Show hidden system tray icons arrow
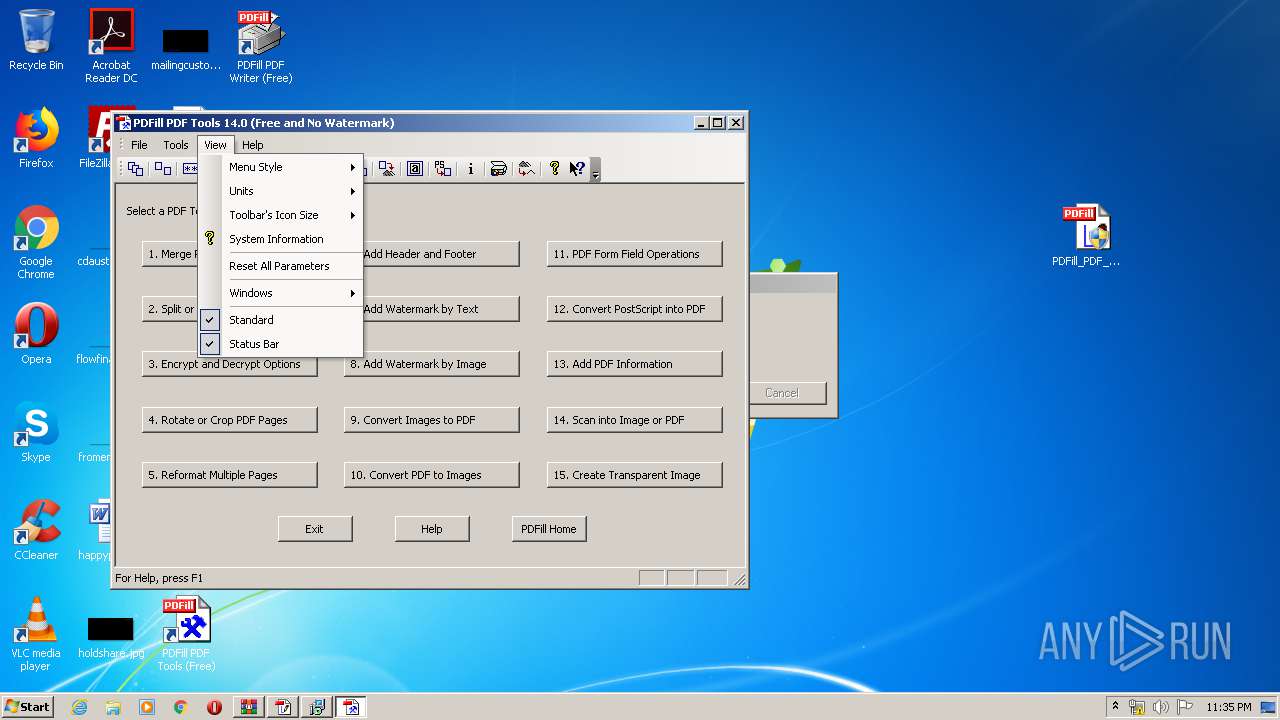 (x=1115, y=706)
